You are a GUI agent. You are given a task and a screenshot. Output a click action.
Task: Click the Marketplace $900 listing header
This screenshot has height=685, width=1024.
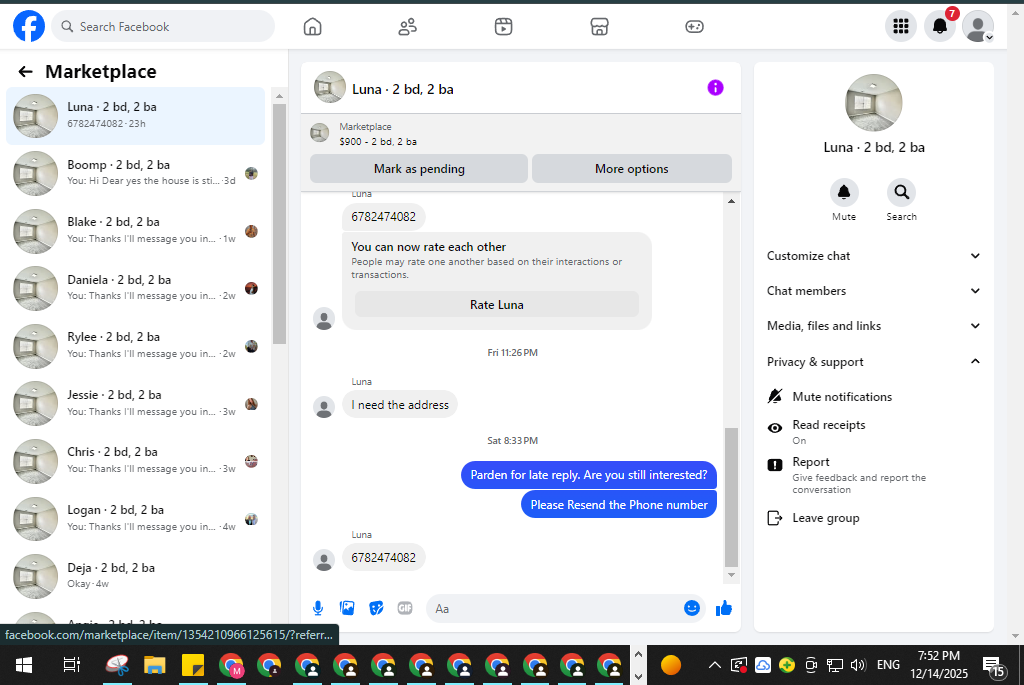520,134
